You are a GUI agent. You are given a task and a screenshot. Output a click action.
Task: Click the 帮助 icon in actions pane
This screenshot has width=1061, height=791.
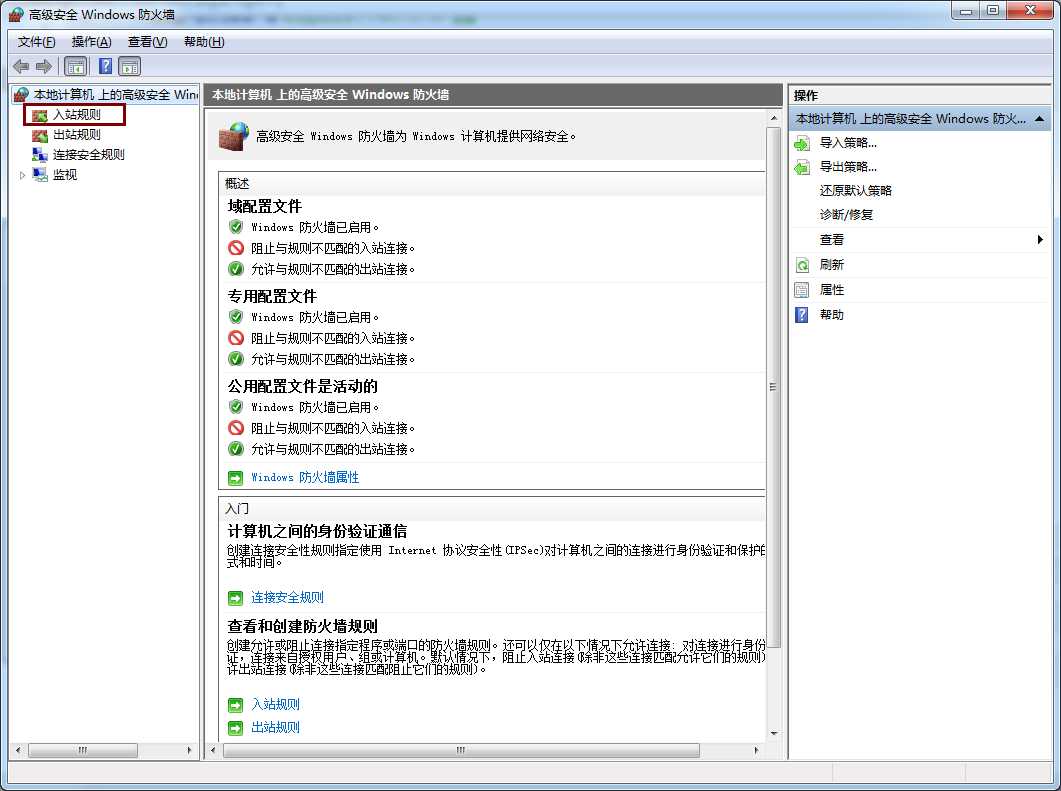click(x=802, y=315)
